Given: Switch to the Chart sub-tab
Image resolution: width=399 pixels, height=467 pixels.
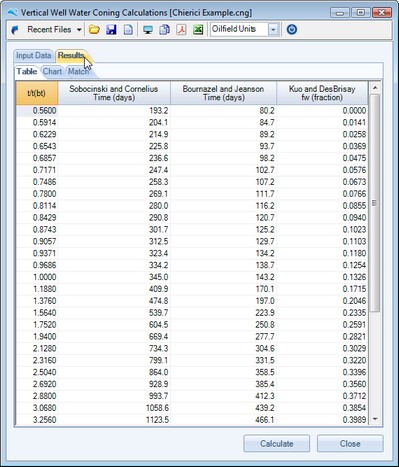Looking at the screenshot, I should [x=52, y=71].
